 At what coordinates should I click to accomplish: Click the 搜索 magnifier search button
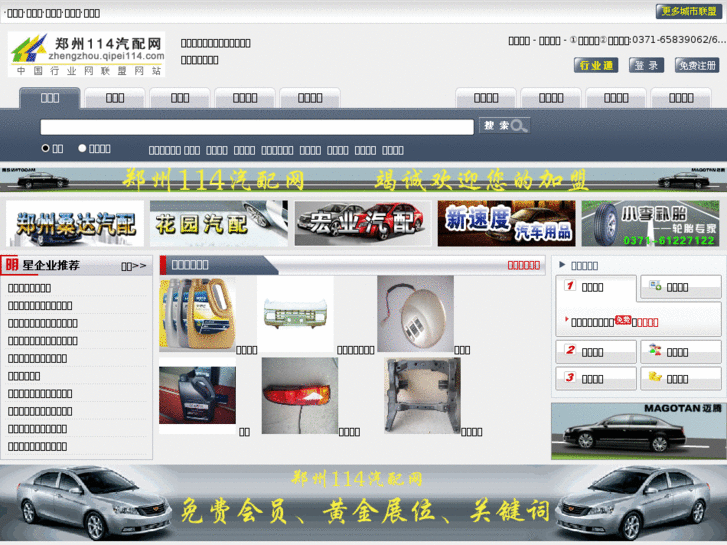click(504, 125)
